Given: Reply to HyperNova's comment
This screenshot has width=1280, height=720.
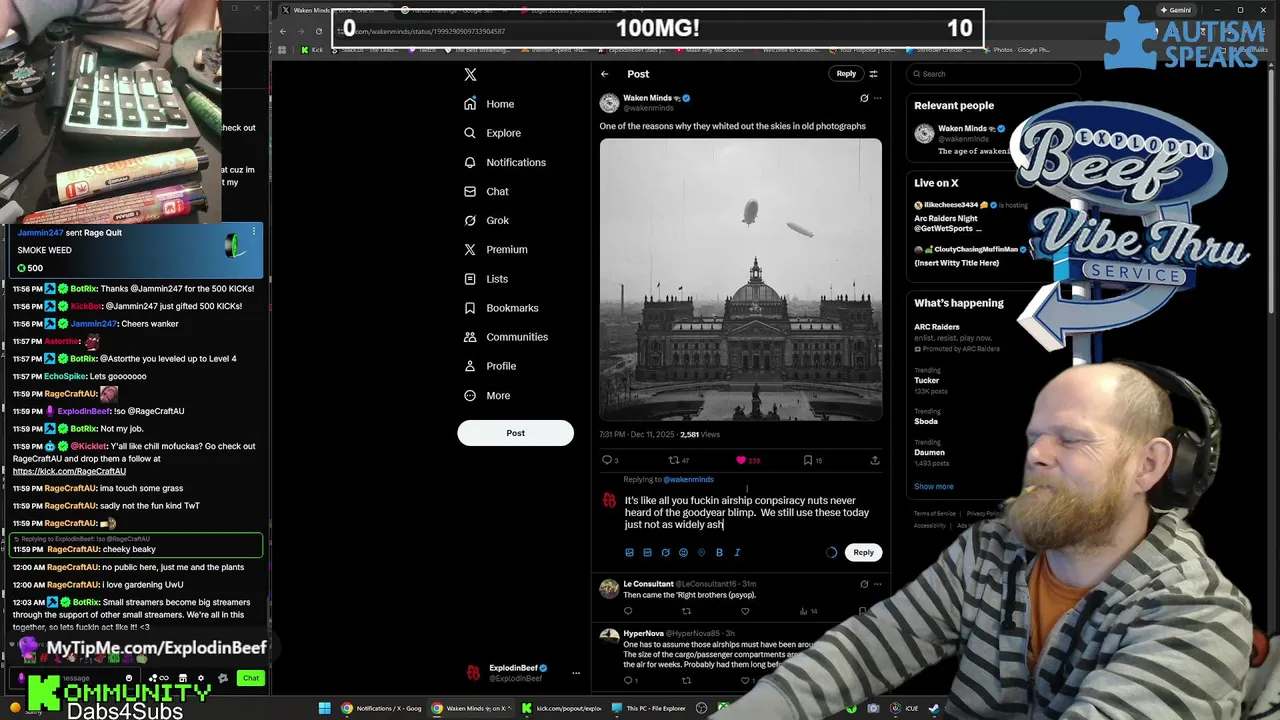Looking at the screenshot, I should click(x=628, y=680).
